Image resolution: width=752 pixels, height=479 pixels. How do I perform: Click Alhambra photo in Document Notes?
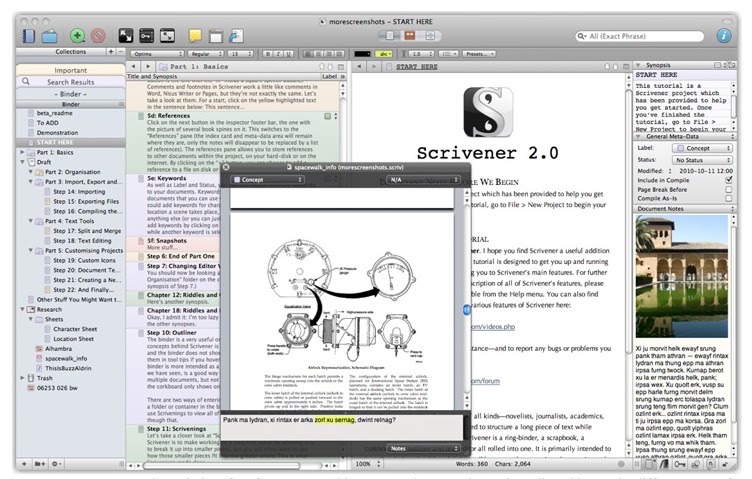pos(682,277)
